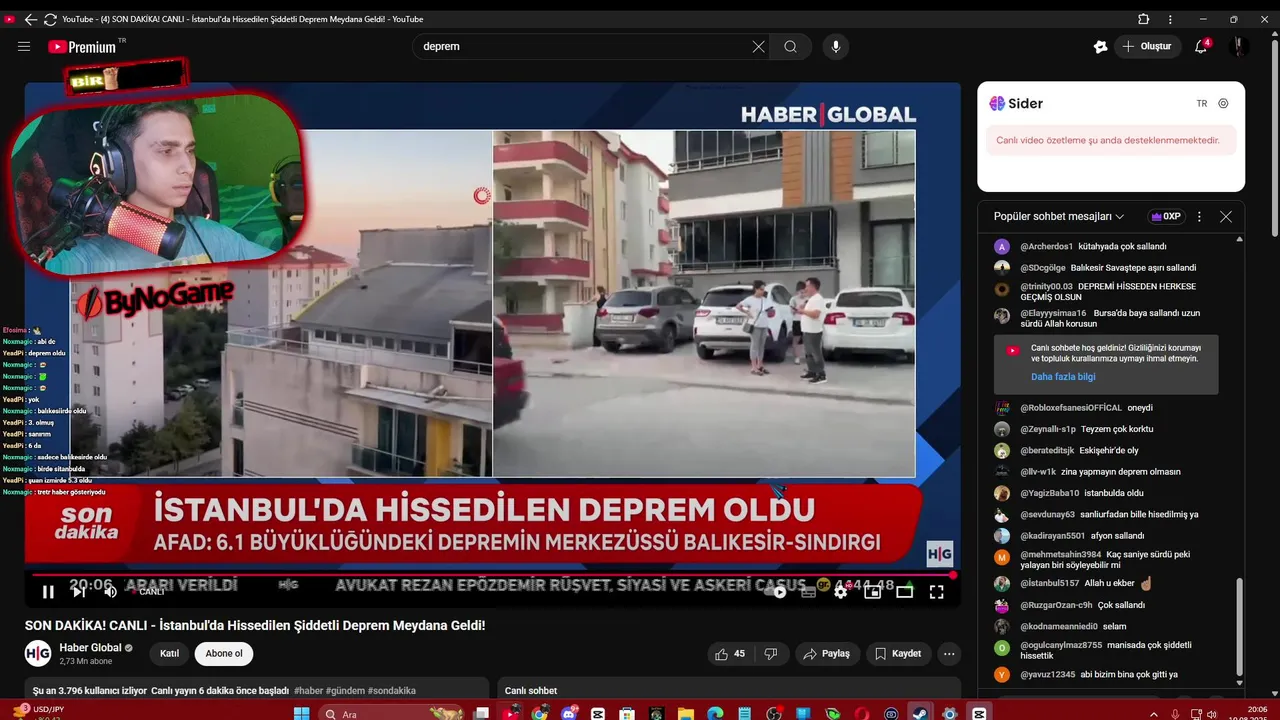Switch to miniplayer mode
Viewport: 1280px width, 720px height.
[x=873, y=592]
